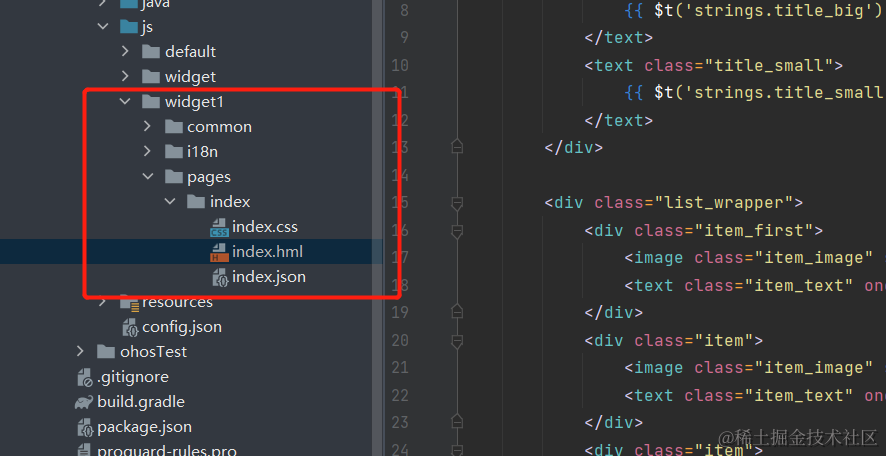
Task: Click the HTML file icon for index.html
Action: (219, 252)
